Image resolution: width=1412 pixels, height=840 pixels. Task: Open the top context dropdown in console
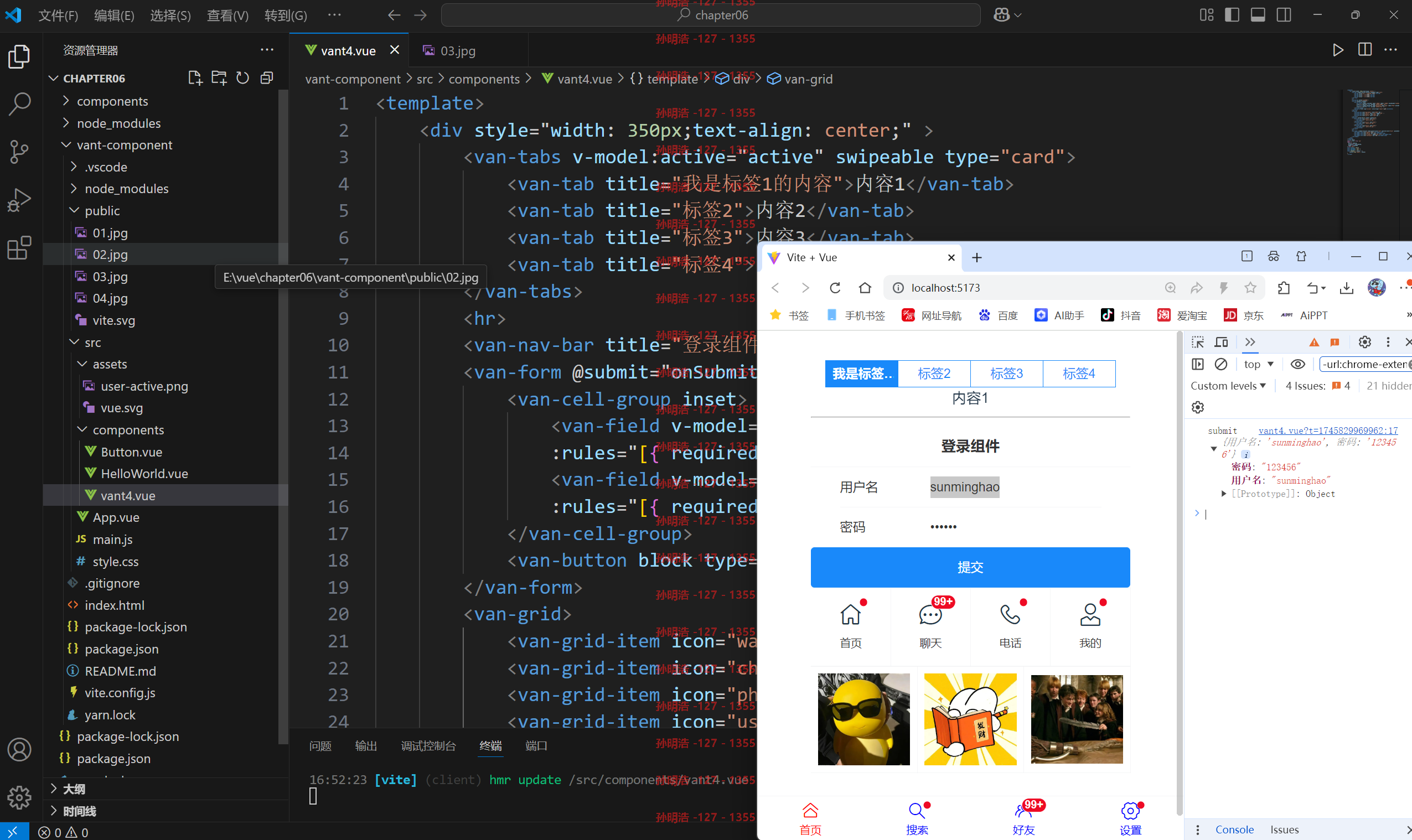pos(1259,365)
